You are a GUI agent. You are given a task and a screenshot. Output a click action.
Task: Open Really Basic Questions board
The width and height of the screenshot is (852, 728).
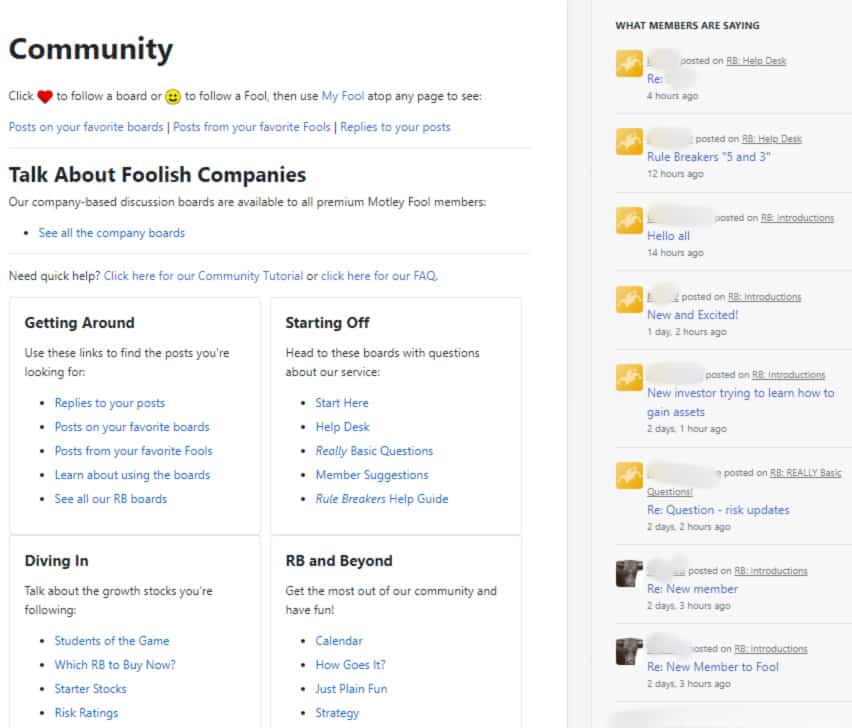(374, 451)
